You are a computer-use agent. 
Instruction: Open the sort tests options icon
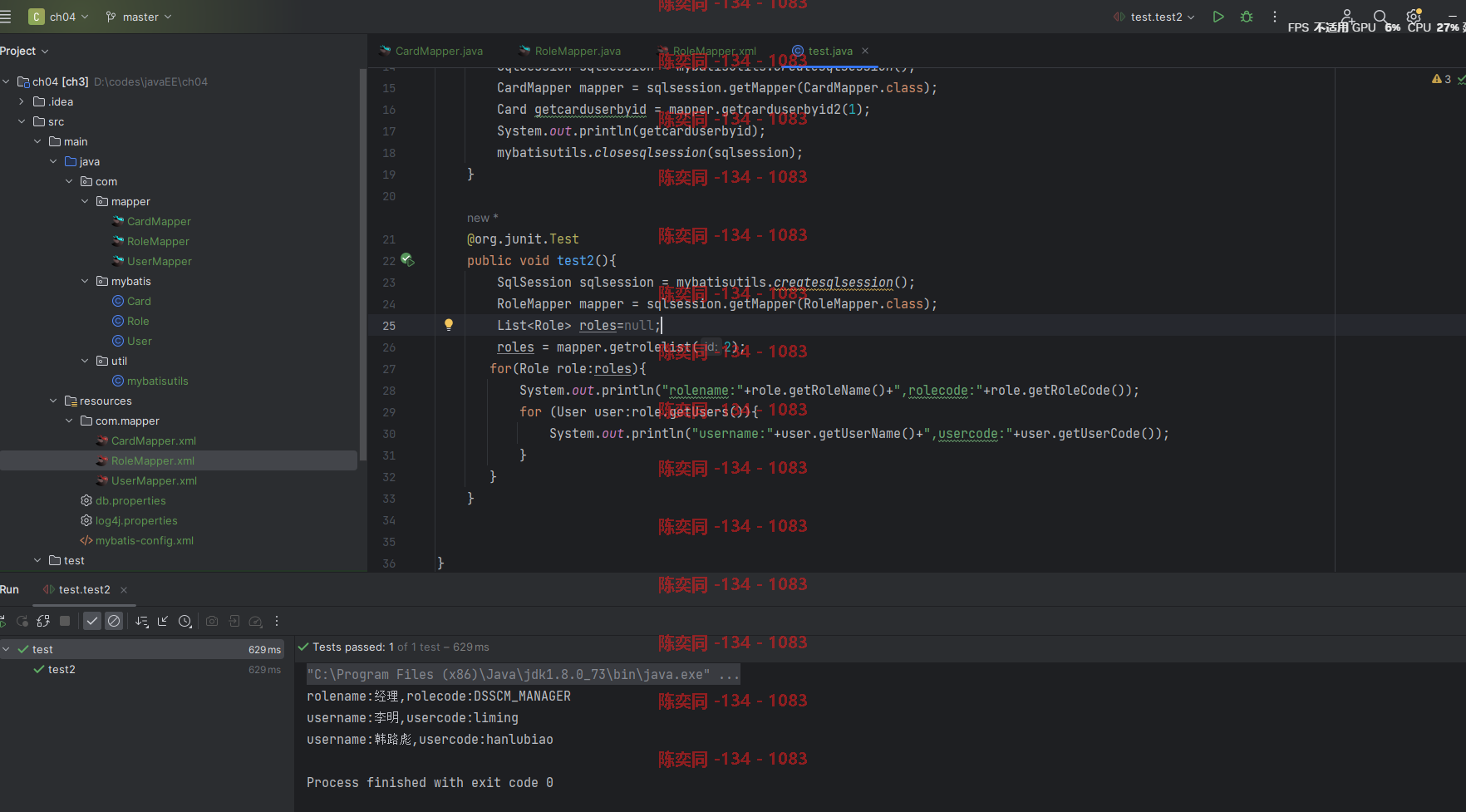coord(142,621)
